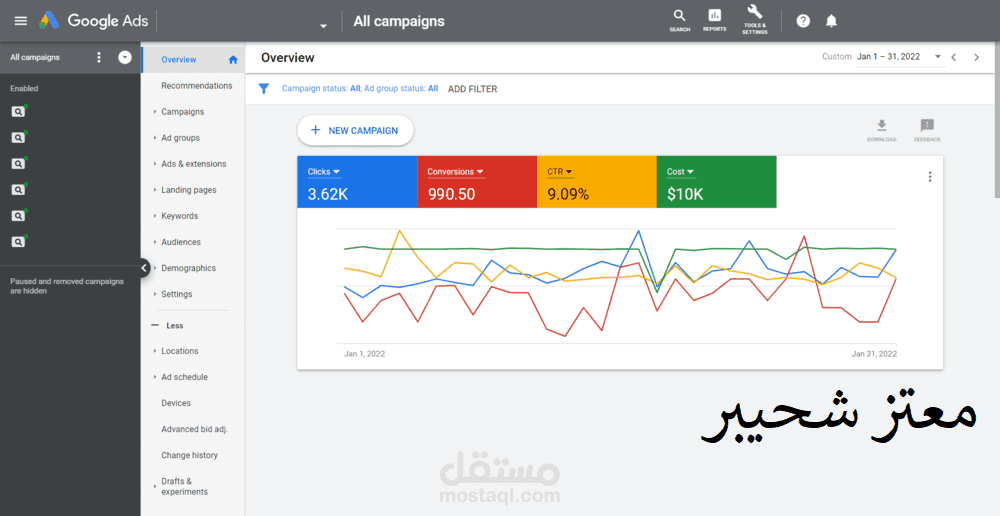Open the Devices page

[176, 403]
